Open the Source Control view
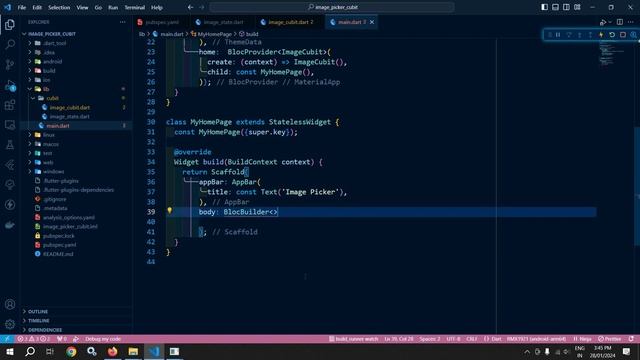Screen dimensions: 640x360 point(10,64)
